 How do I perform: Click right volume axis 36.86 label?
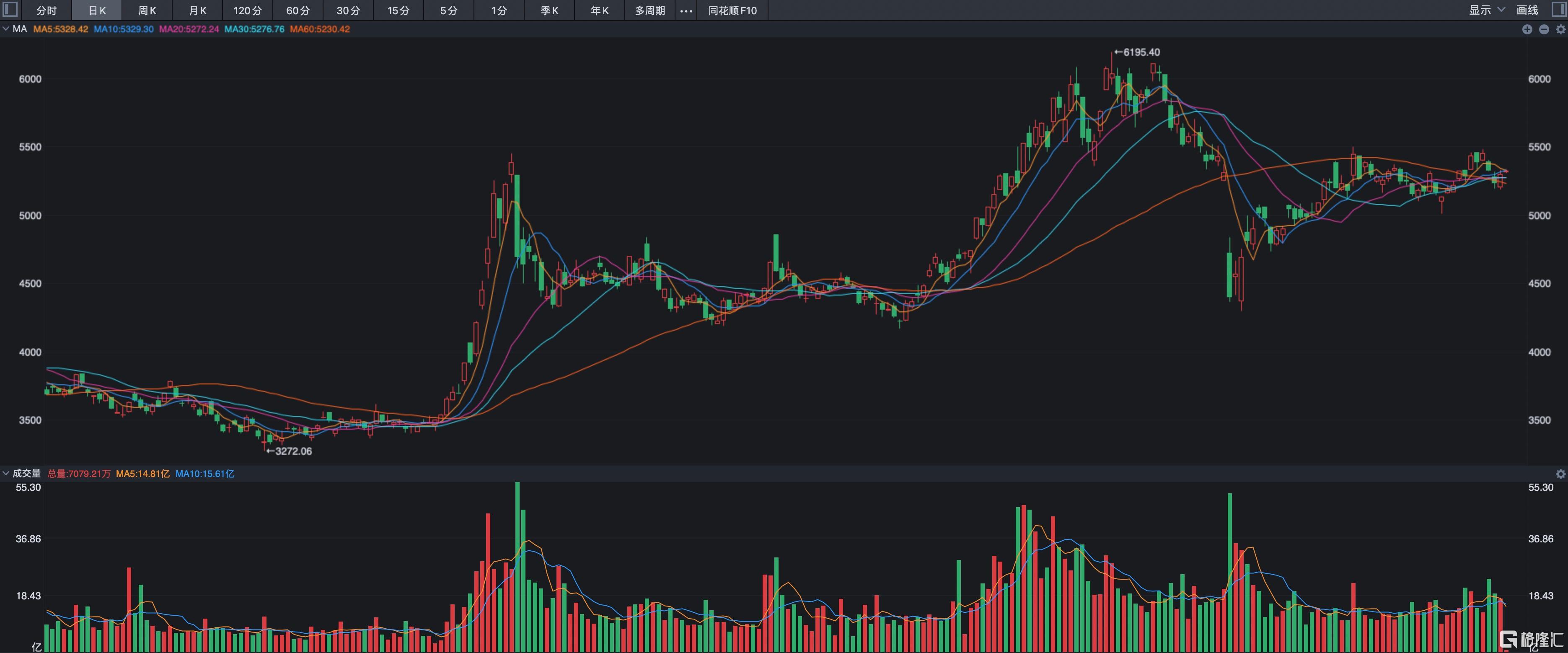coord(1541,539)
